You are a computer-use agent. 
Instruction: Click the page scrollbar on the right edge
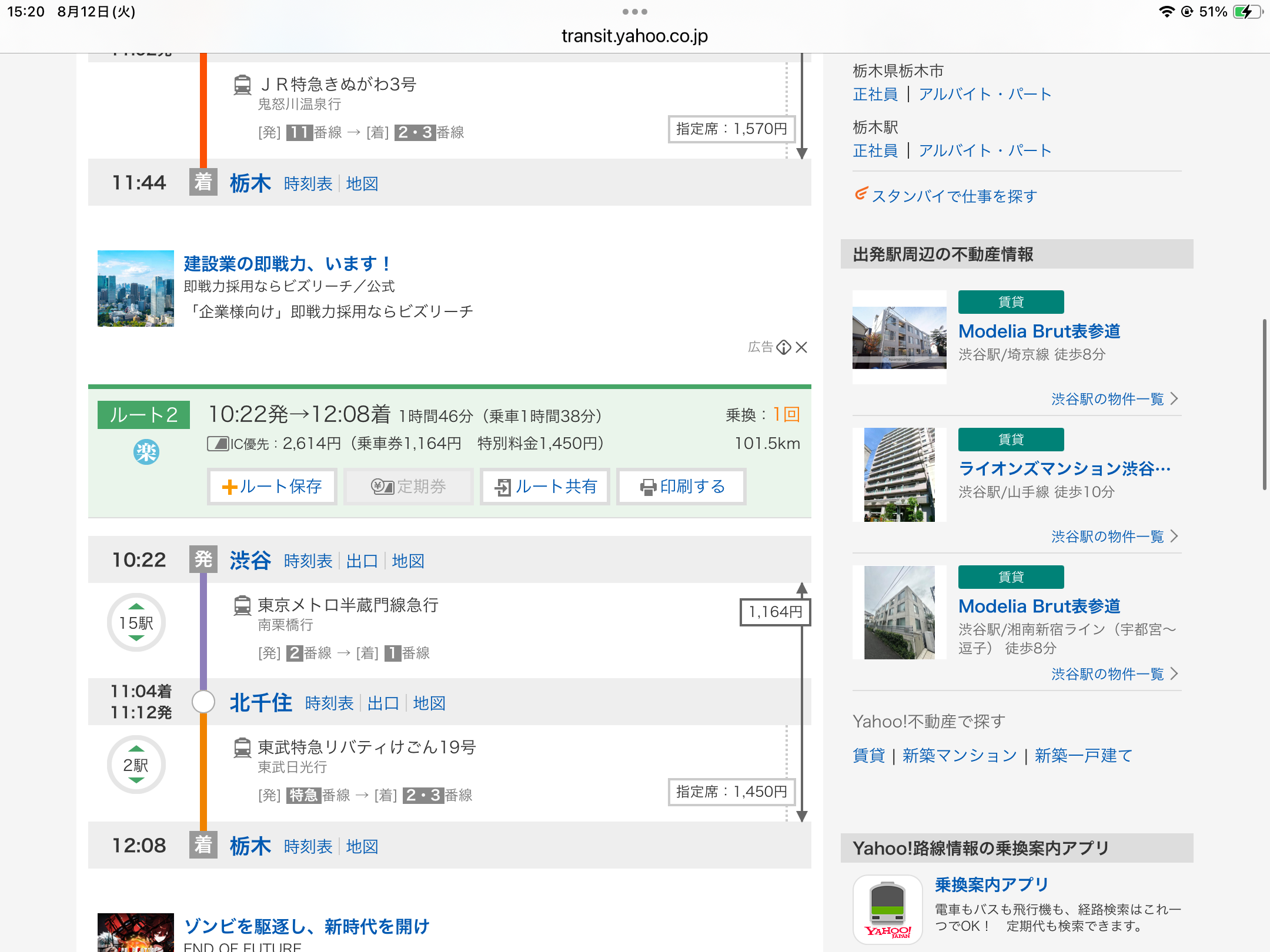pyautogui.click(x=1264, y=405)
